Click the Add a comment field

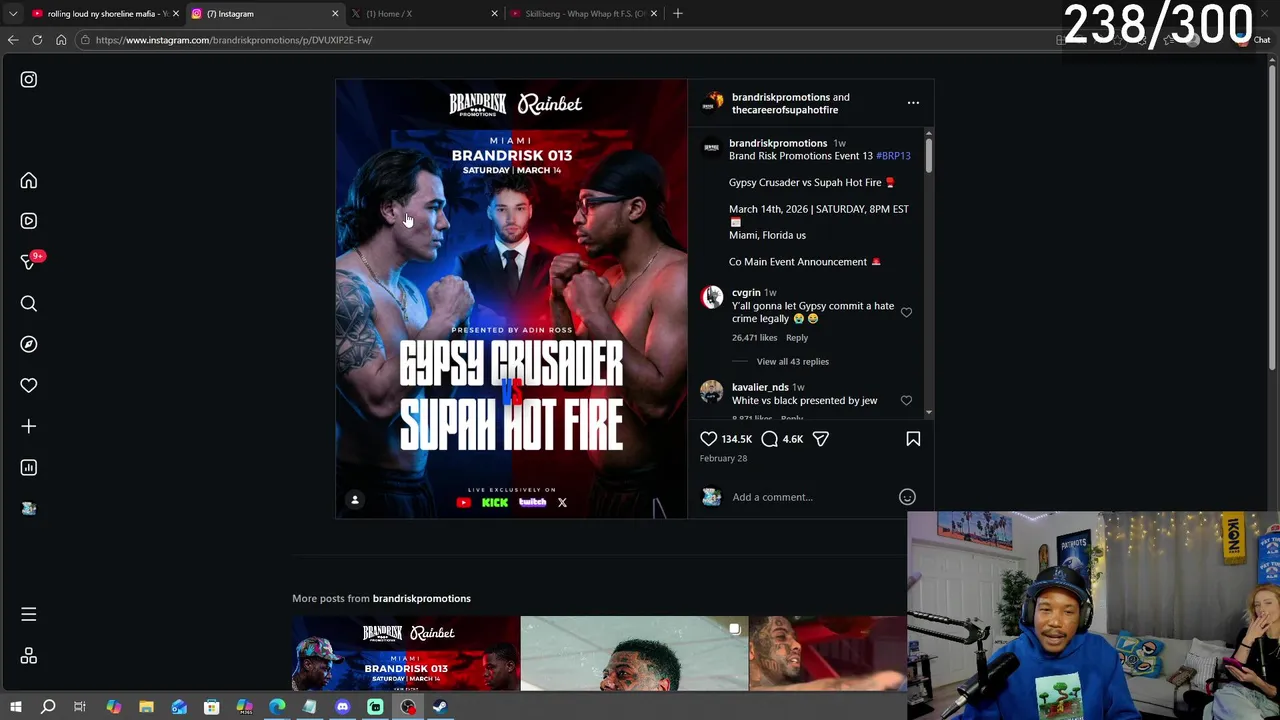[x=810, y=497]
